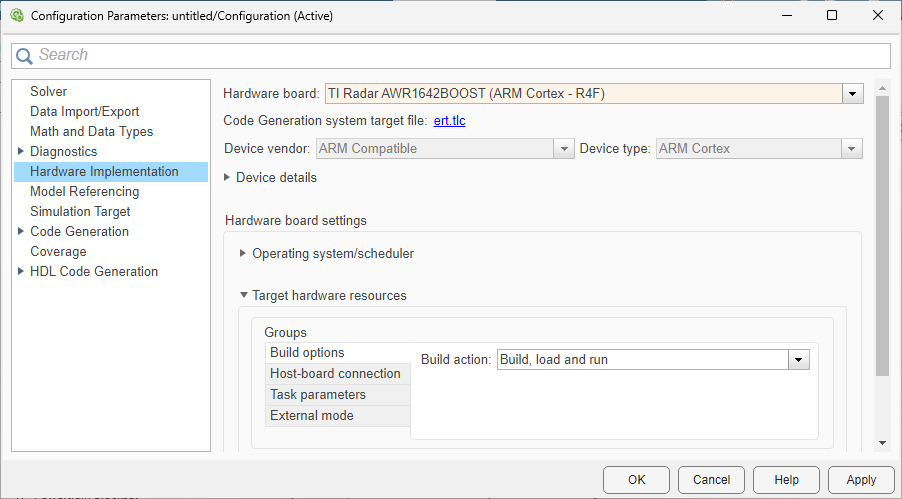
Task: Select Data Import/Export category
Action: [x=84, y=112]
